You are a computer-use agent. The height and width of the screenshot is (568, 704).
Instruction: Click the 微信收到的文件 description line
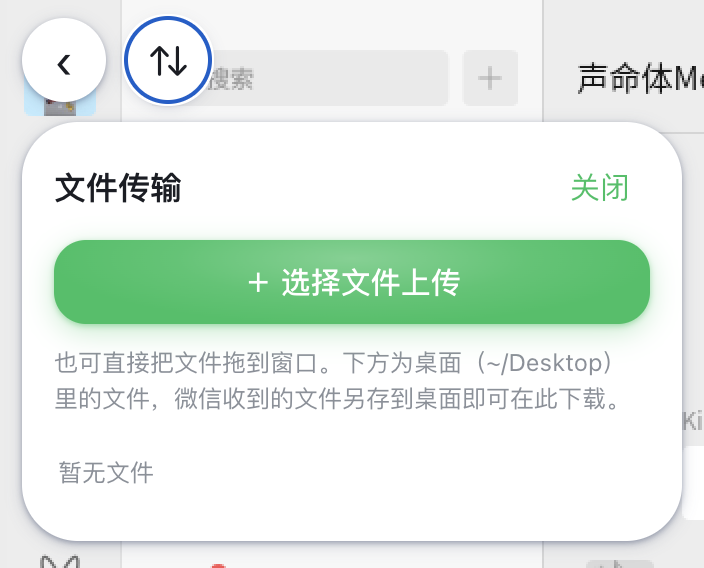pyautogui.click(x=337, y=399)
